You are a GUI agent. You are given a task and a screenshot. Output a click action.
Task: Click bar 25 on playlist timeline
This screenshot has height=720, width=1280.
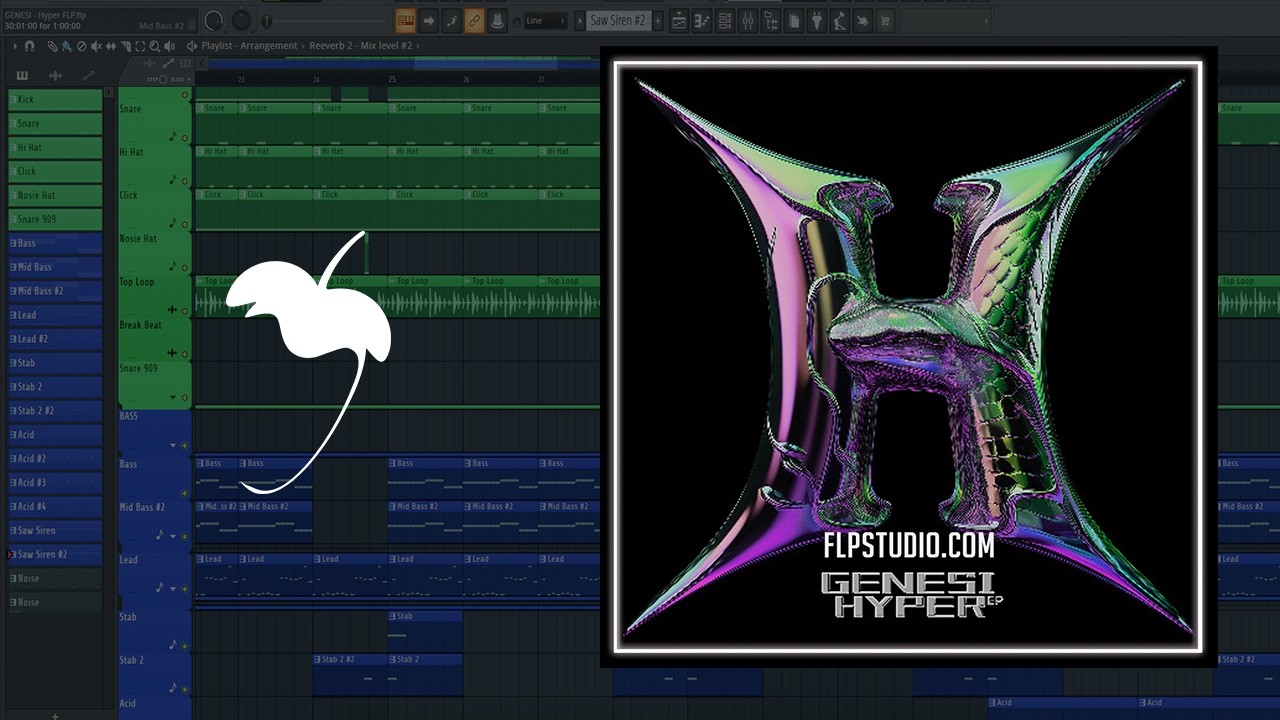(392, 80)
